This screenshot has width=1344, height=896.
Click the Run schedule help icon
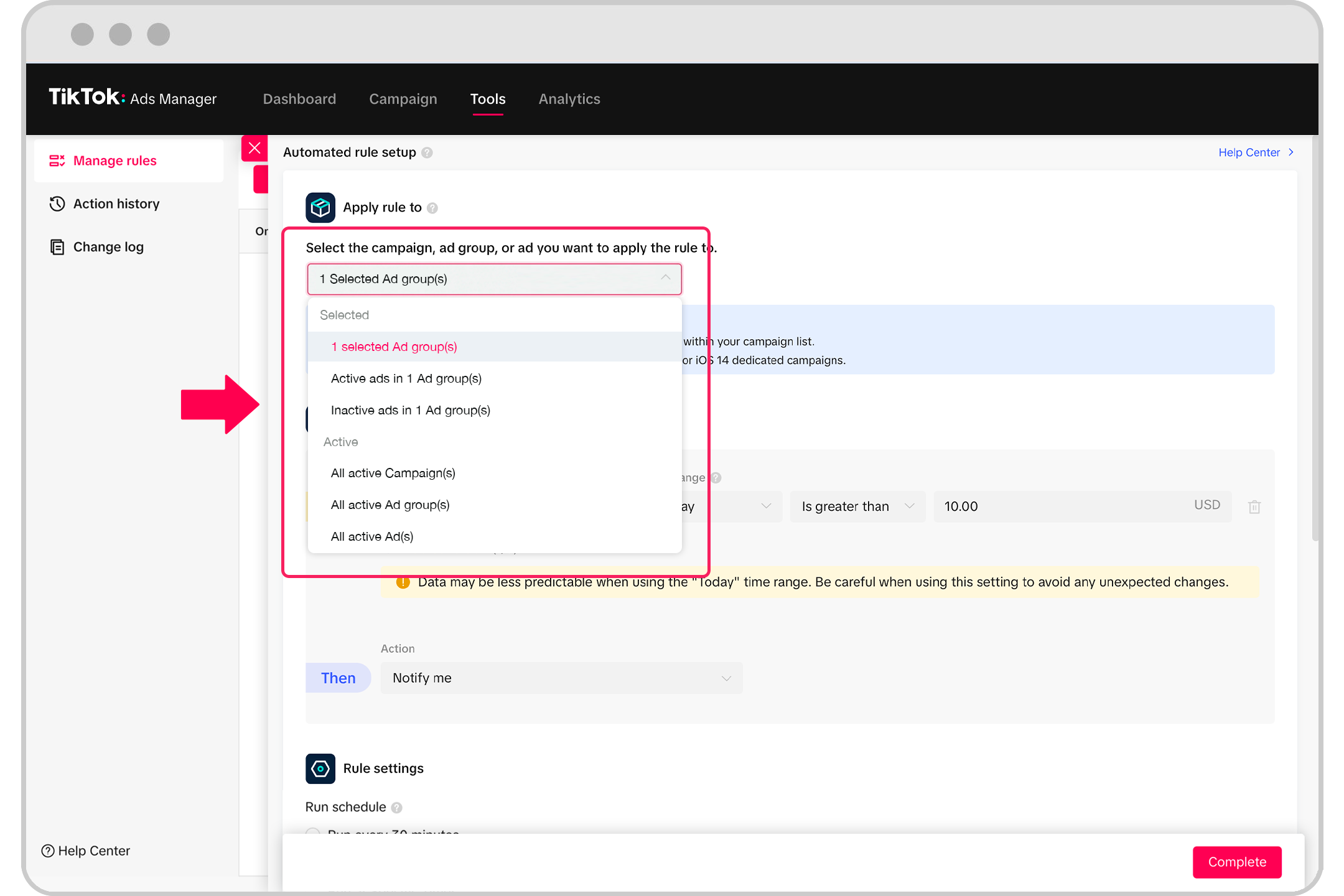click(x=397, y=808)
